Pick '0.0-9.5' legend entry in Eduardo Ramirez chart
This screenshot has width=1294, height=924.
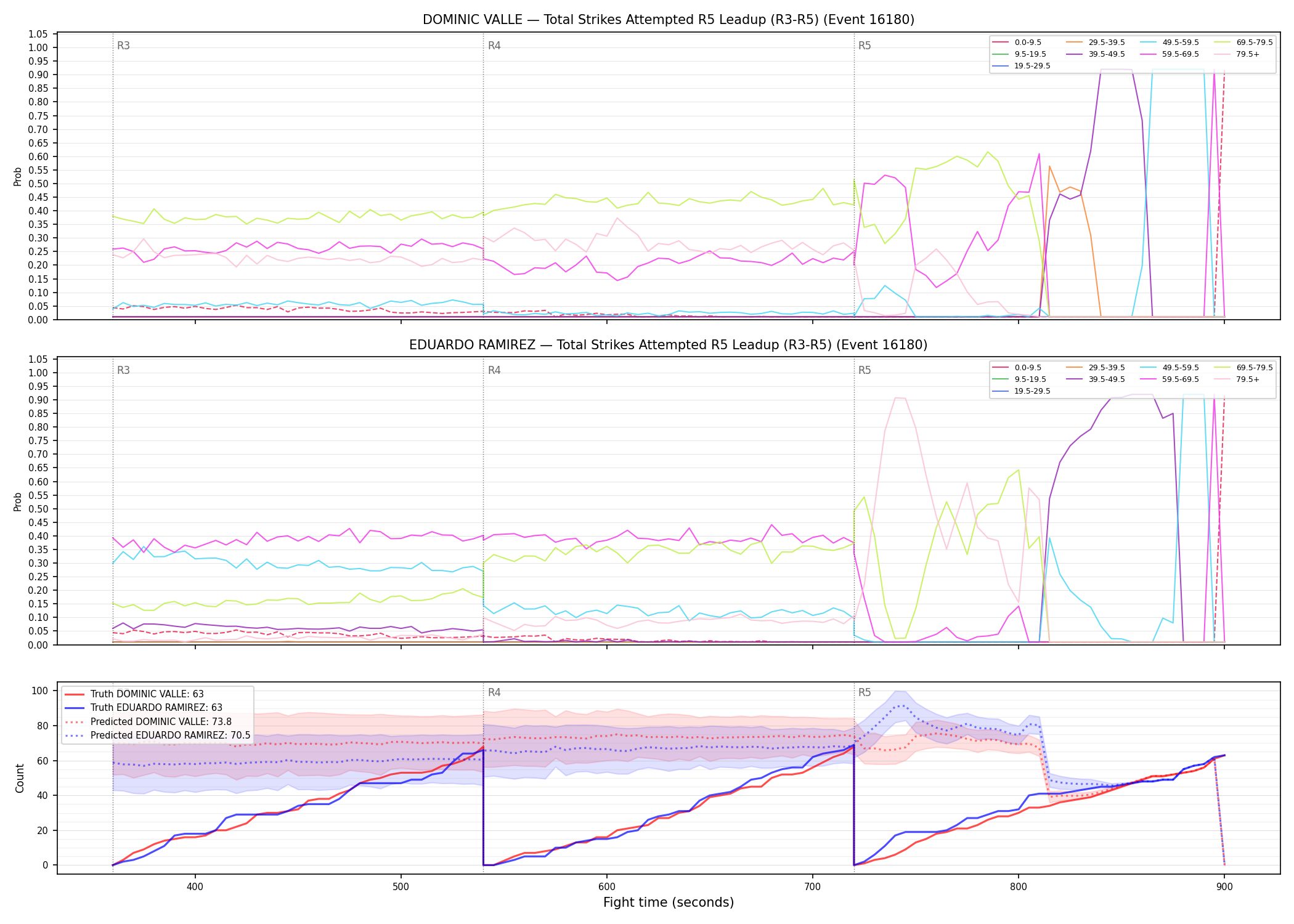[1017, 368]
